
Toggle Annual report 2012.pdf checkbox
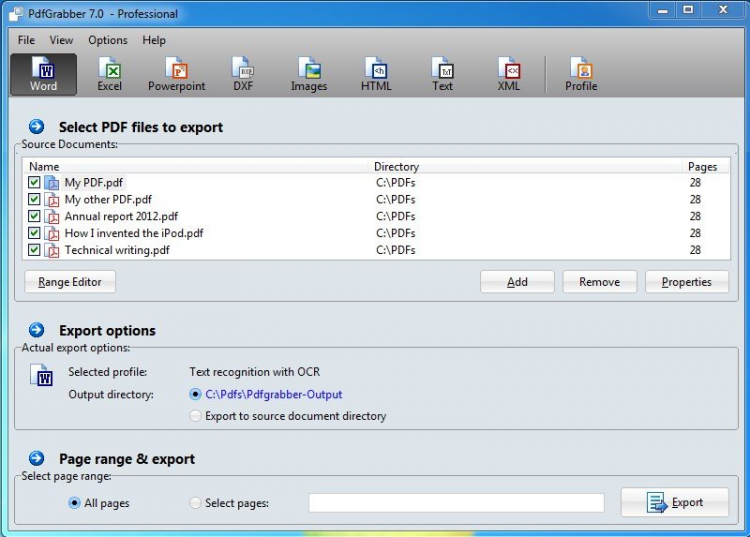click(34, 216)
